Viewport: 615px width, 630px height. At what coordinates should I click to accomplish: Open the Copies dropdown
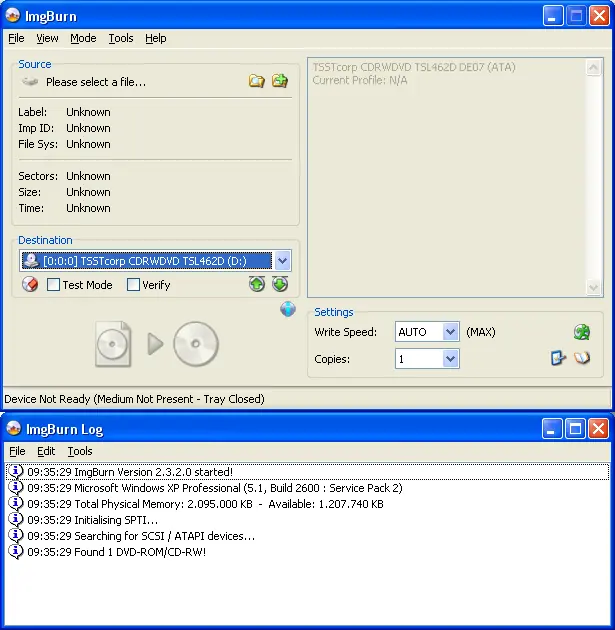point(451,359)
